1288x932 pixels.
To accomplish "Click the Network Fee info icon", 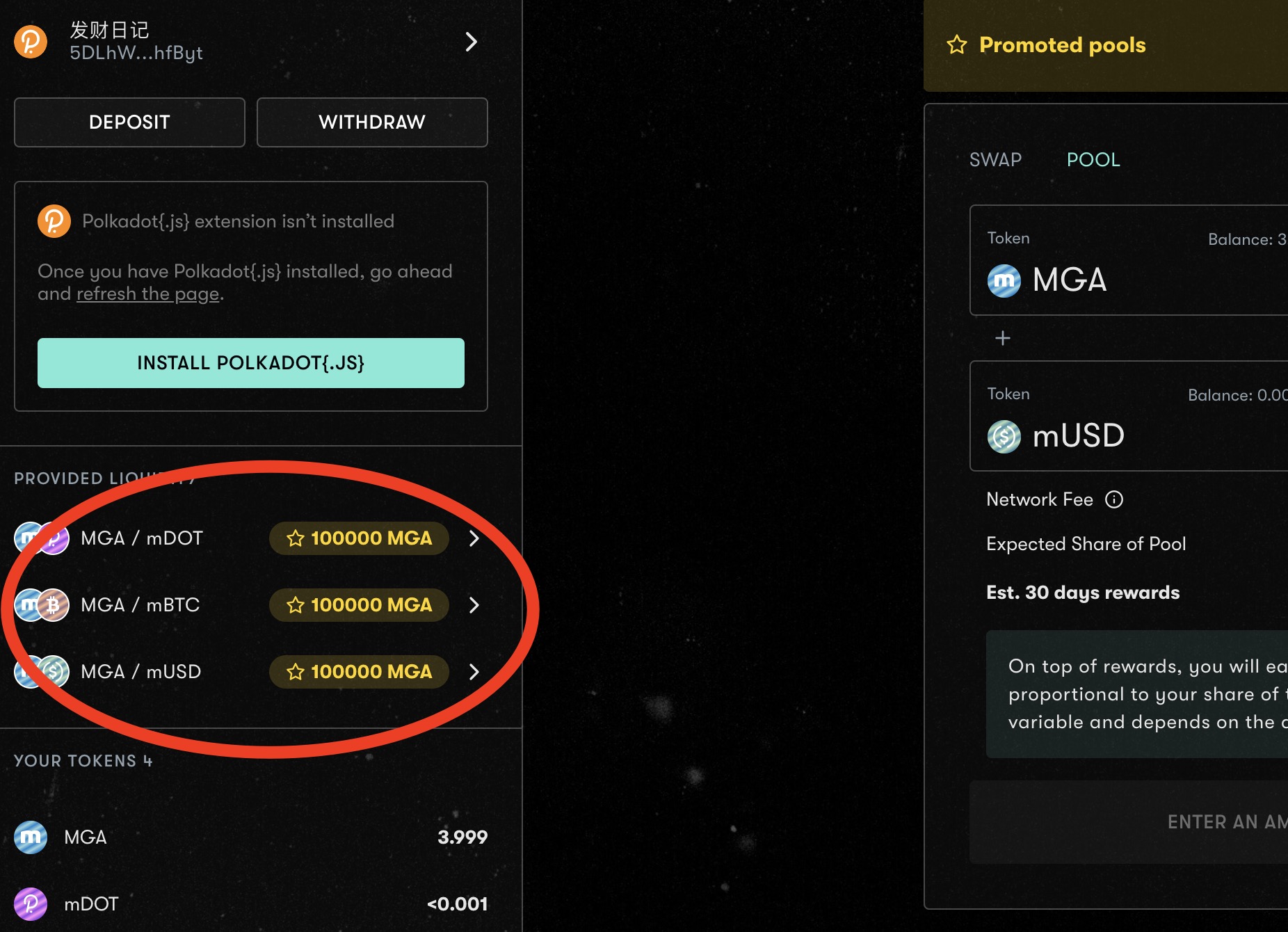I will 1114,499.
